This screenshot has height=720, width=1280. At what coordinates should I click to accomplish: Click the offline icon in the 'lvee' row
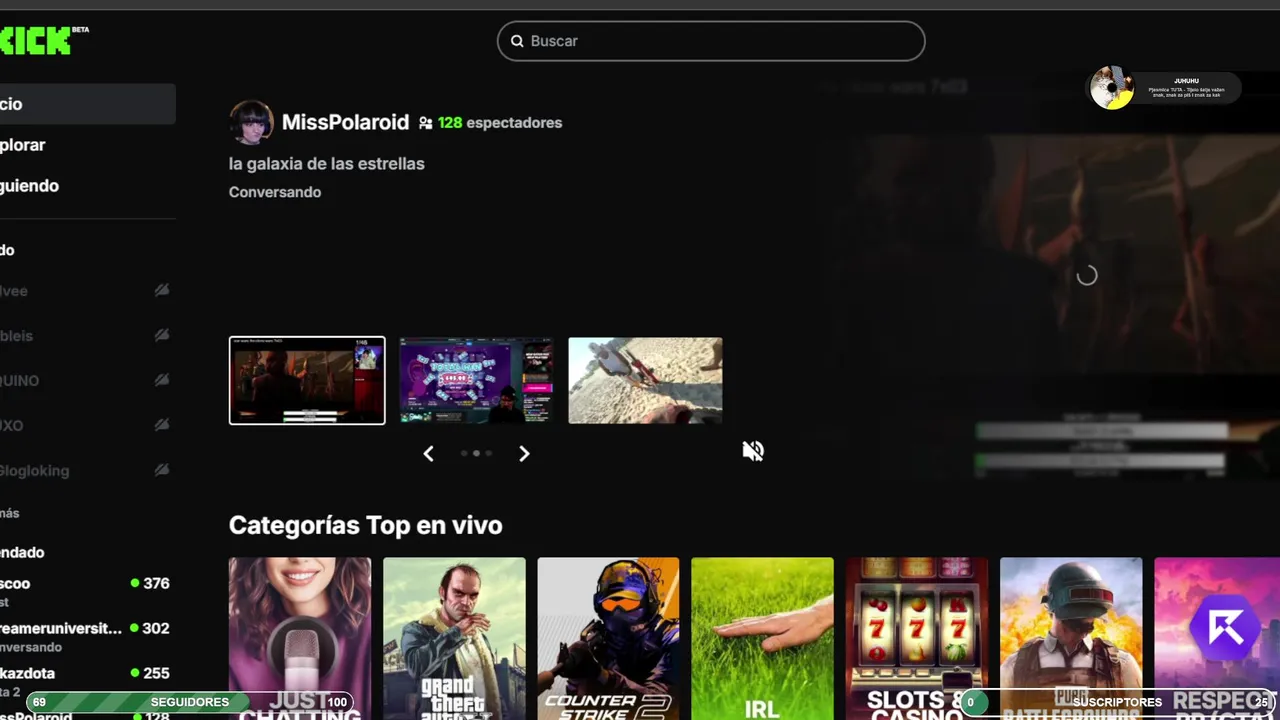pos(162,290)
